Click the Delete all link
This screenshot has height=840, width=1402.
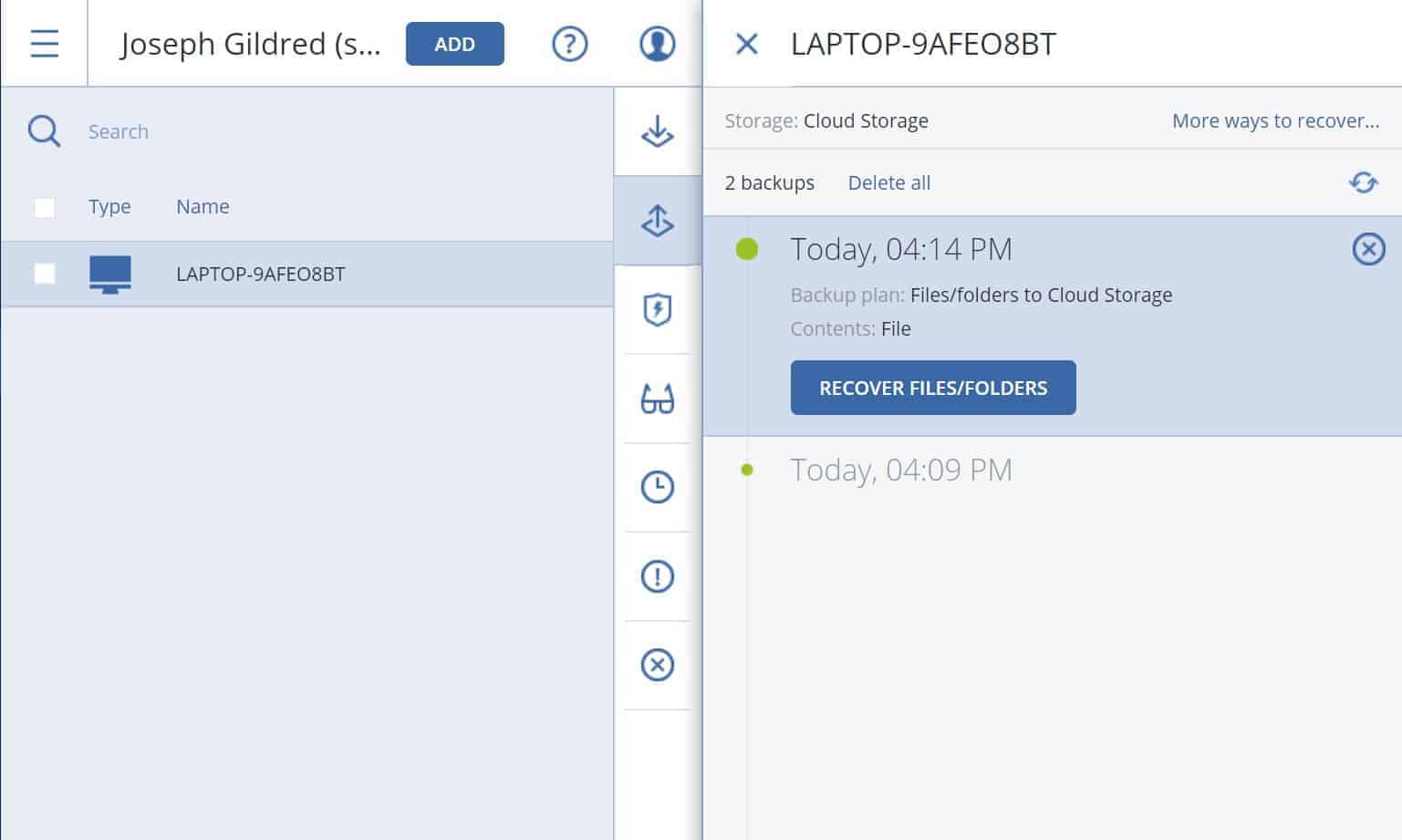(888, 182)
